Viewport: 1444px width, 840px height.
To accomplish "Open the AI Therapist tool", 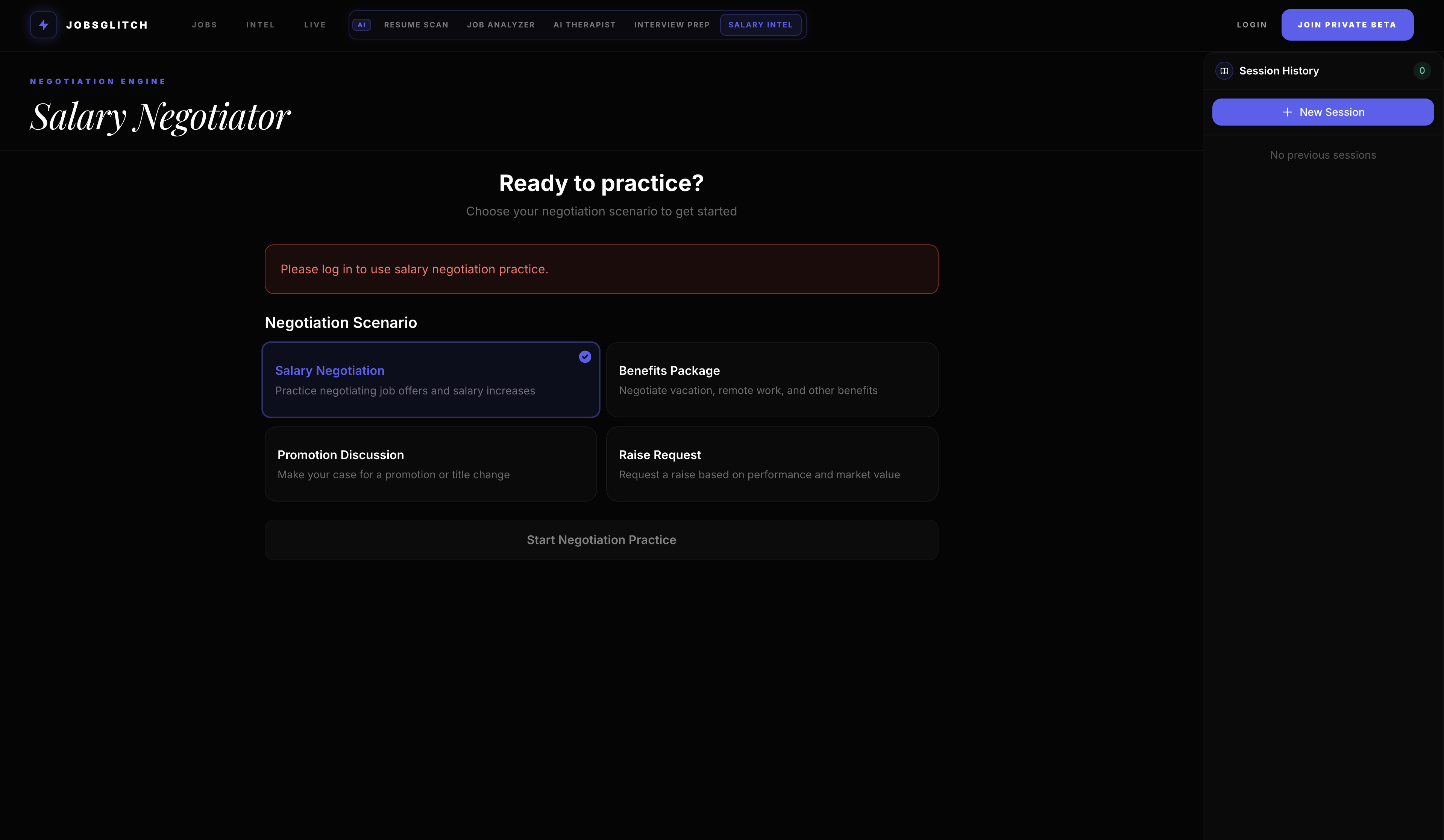I will (x=584, y=25).
